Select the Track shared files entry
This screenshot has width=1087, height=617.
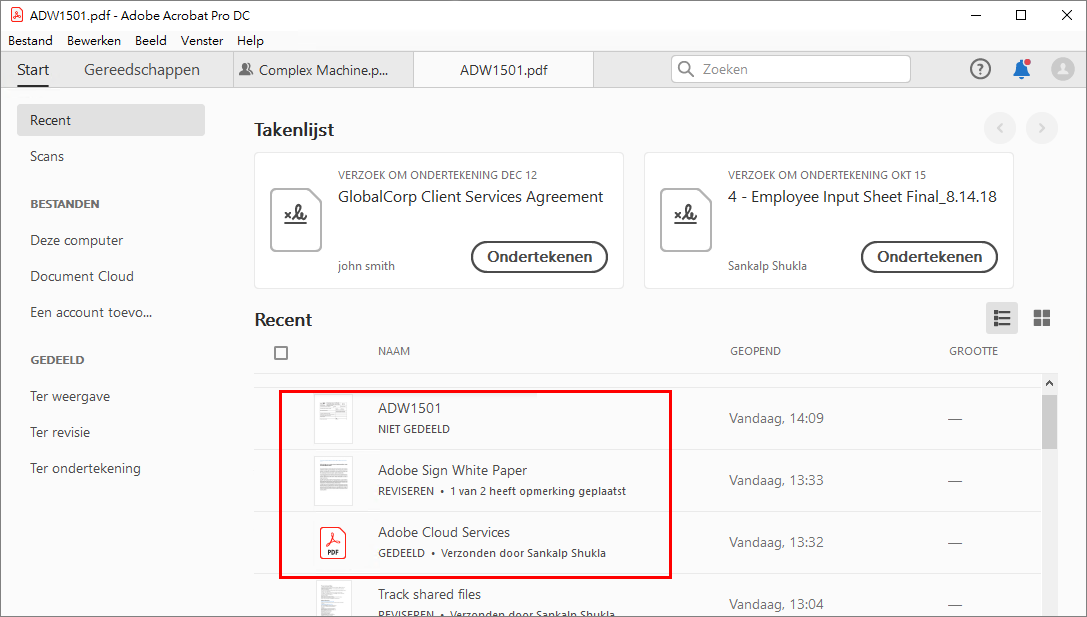coord(429,594)
